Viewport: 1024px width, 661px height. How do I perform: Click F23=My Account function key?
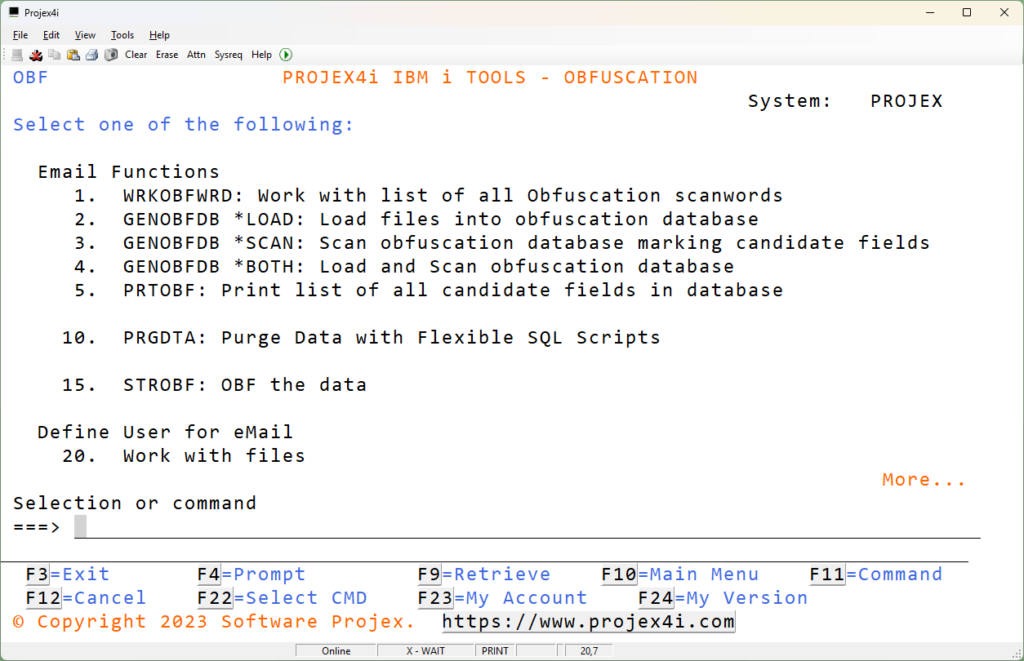click(502, 598)
